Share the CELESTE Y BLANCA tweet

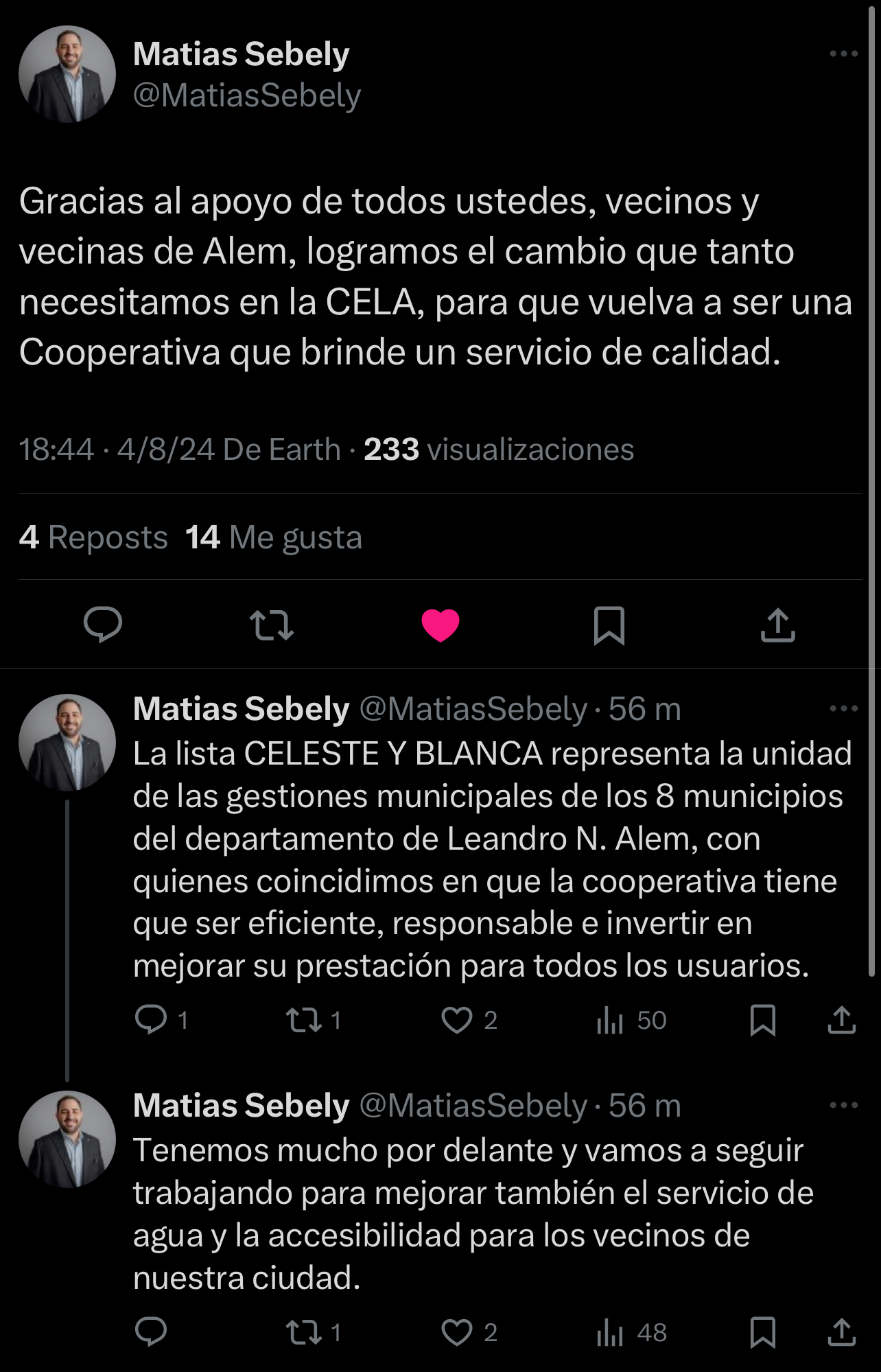pyautogui.click(x=842, y=1020)
